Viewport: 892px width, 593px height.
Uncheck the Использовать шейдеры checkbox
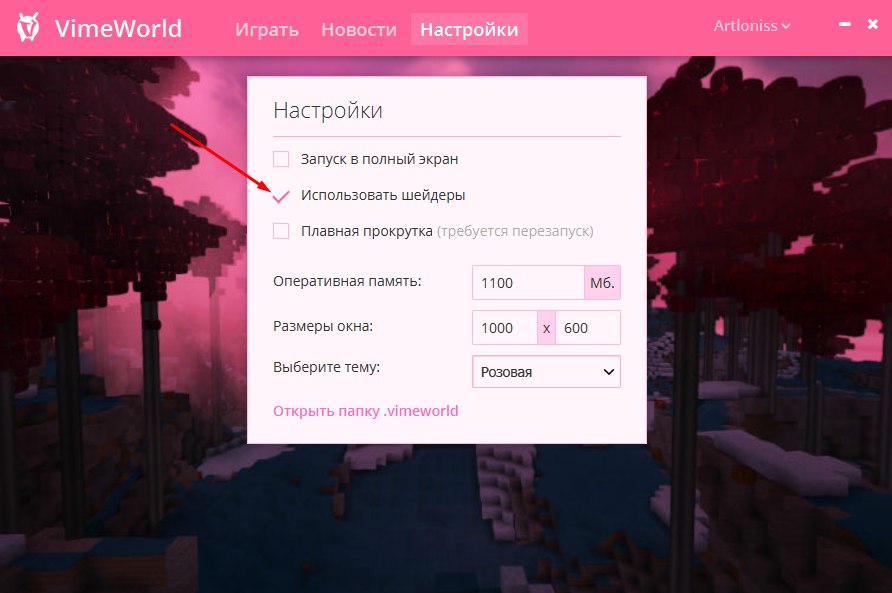(x=281, y=195)
